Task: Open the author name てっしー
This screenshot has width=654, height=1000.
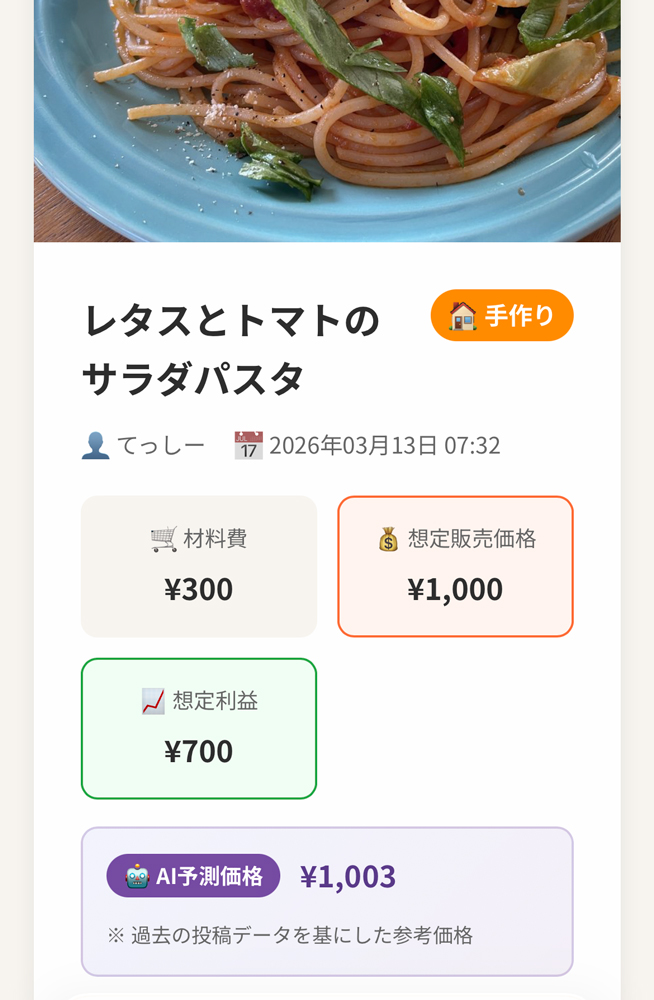Action: tap(160, 445)
